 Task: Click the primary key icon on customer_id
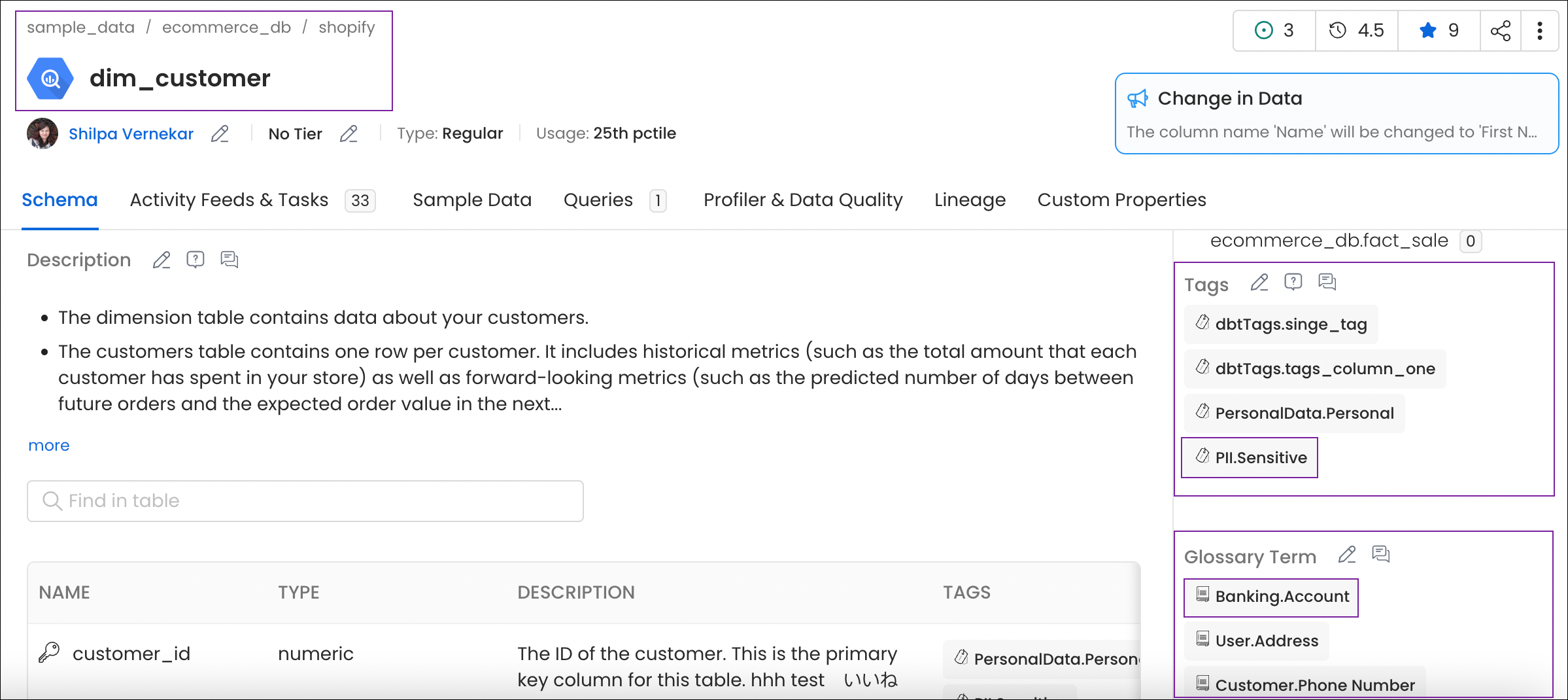(47, 652)
